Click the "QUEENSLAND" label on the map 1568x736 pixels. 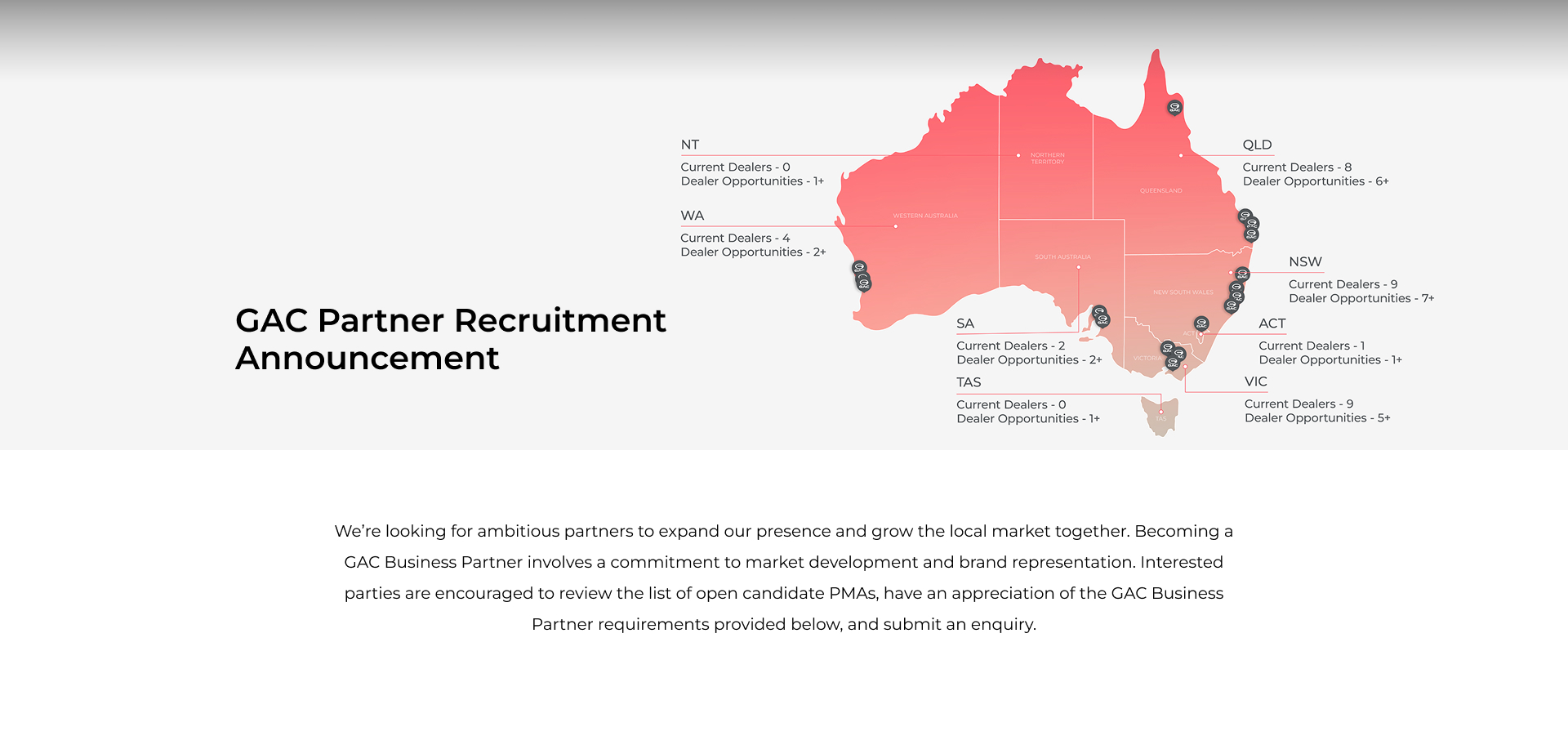point(1160,191)
